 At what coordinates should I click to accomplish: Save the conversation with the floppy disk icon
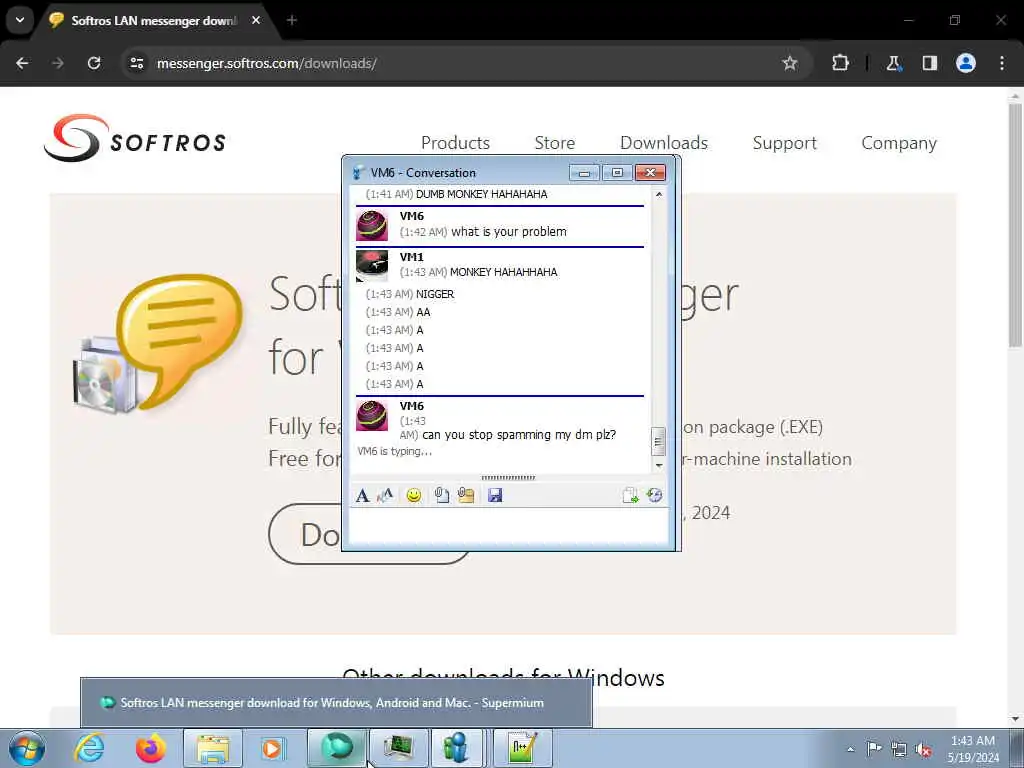click(495, 495)
